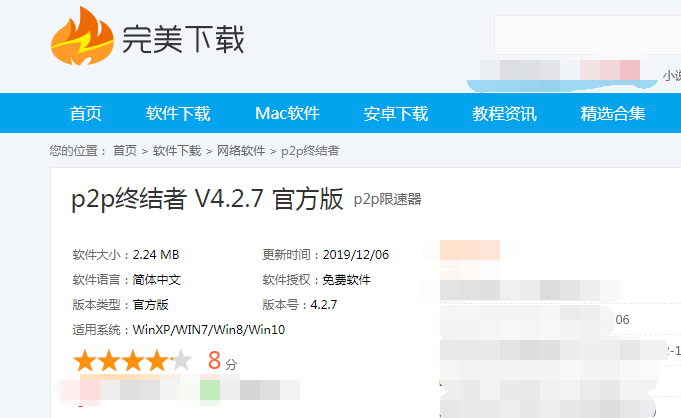Focus the search box at top

(588, 35)
